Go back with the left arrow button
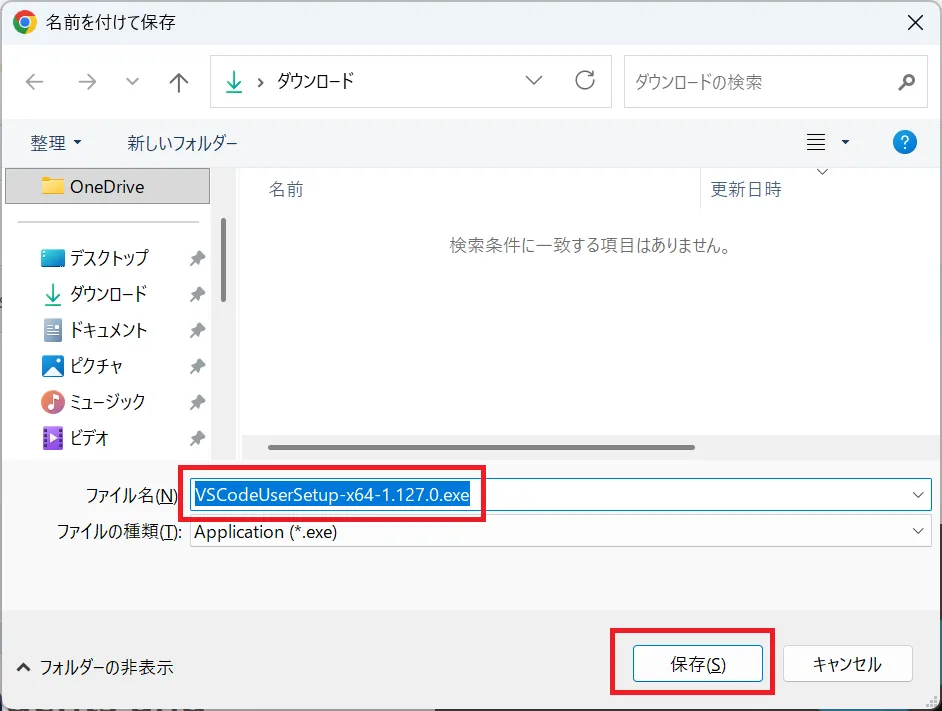 [x=35, y=82]
